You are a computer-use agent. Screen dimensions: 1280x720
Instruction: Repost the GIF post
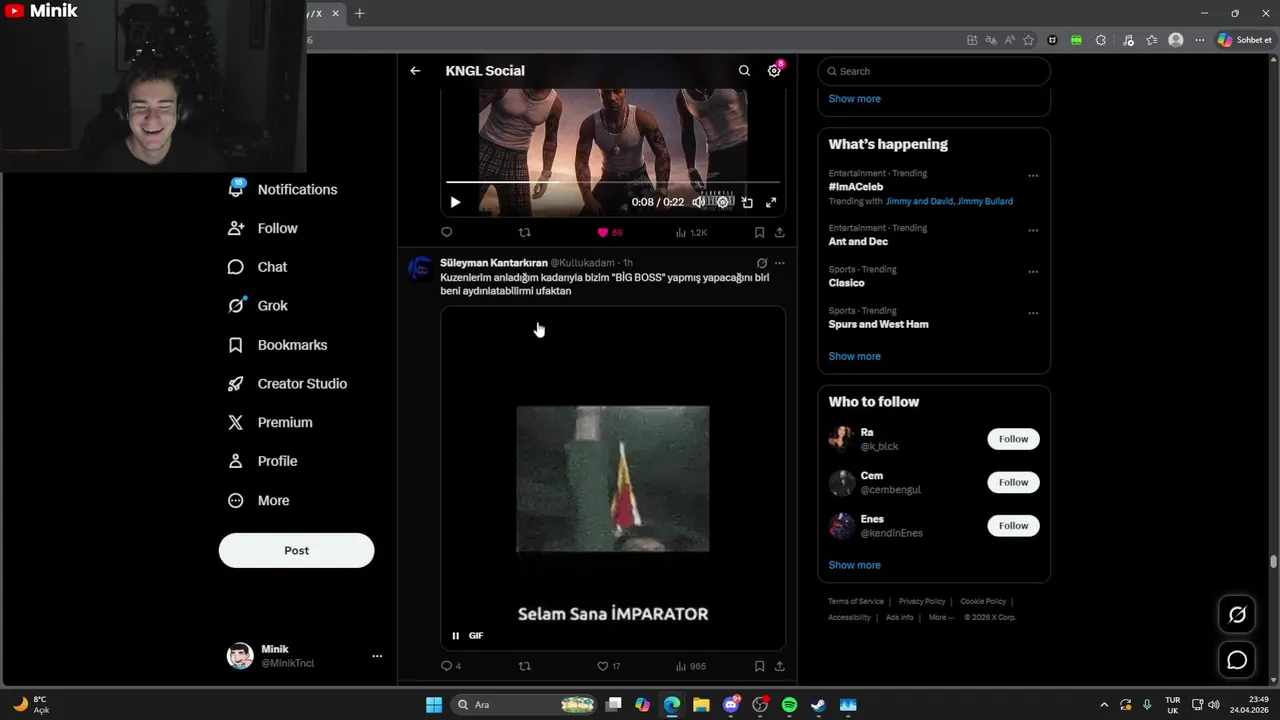tap(525, 666)
